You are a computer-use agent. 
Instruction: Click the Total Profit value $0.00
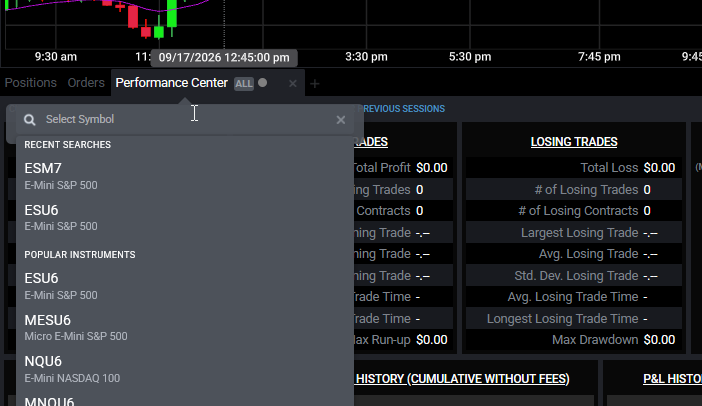(432, 168)
